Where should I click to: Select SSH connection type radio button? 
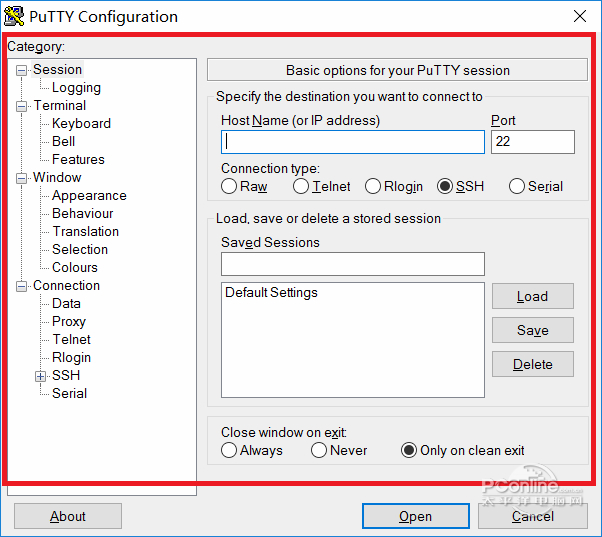coord(445,186)
